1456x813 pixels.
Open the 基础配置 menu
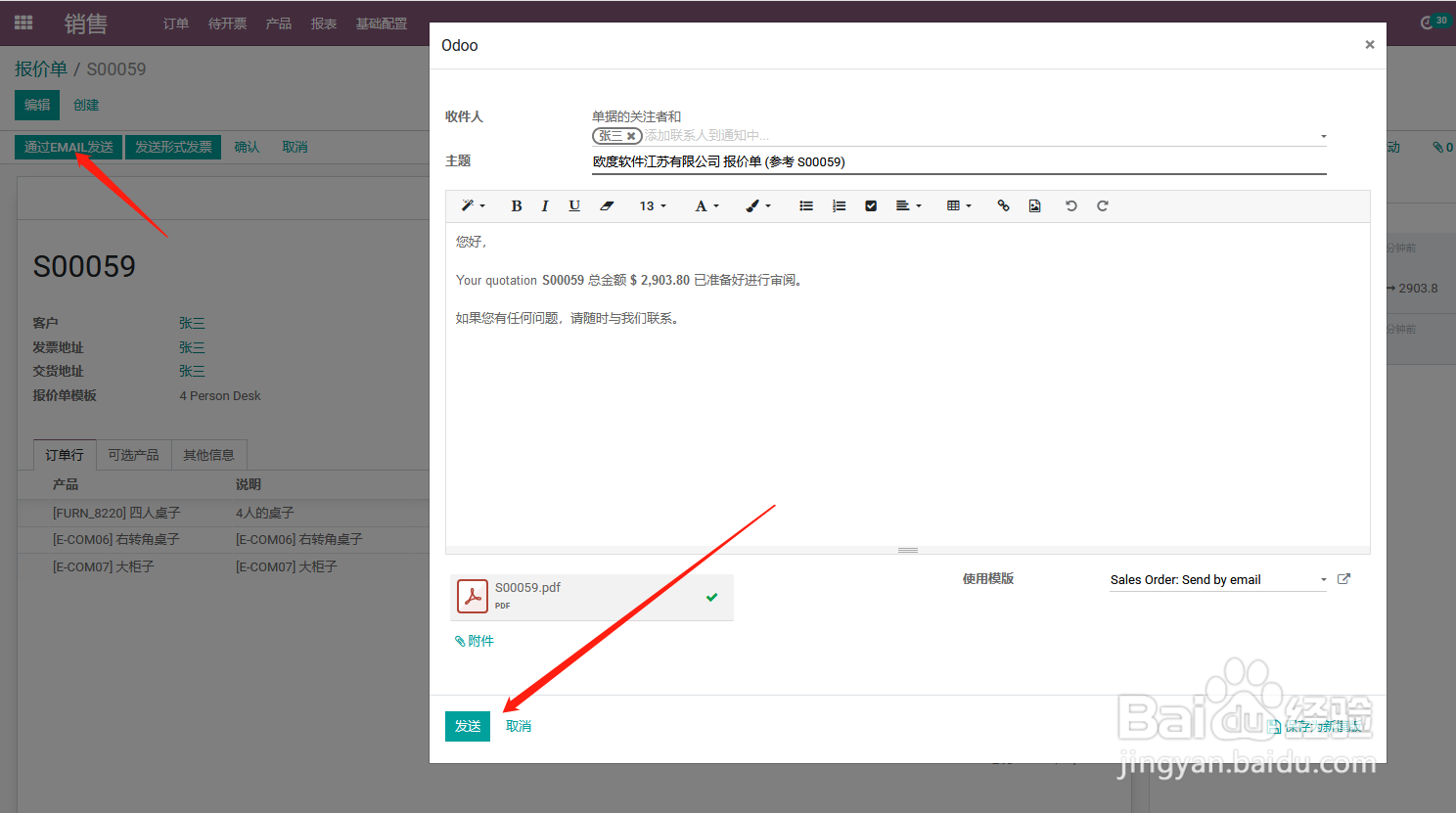tap(382, 23)
